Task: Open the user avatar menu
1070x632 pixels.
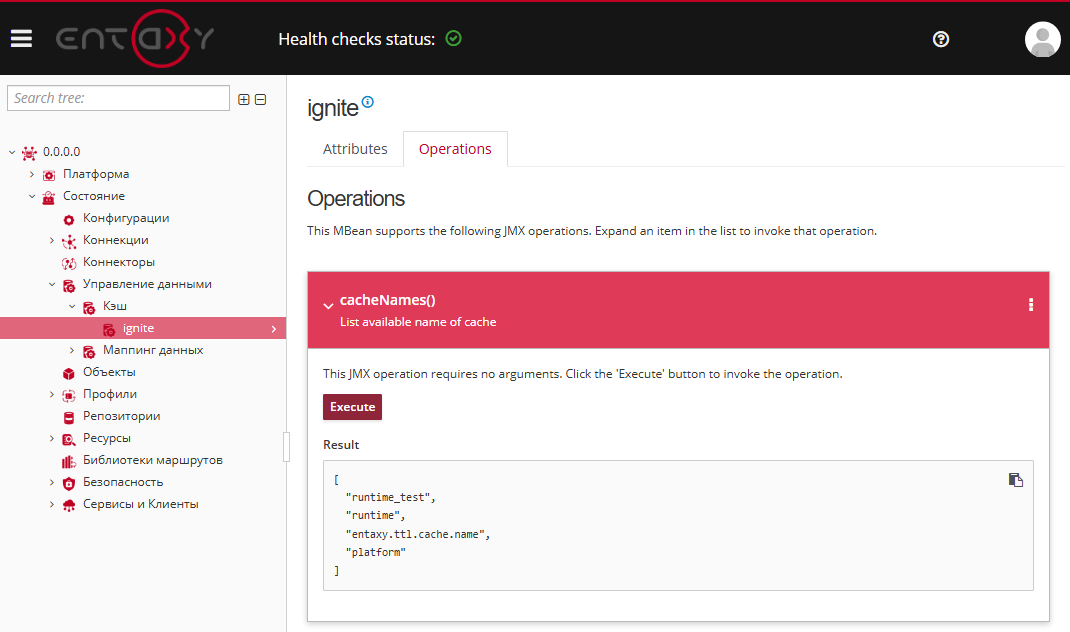Action: click(1042, 39)
